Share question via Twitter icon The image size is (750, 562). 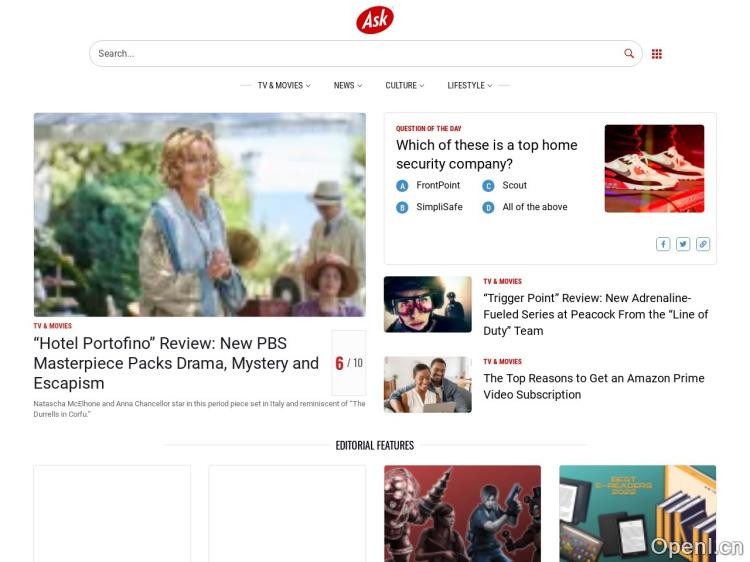(683, 244)
